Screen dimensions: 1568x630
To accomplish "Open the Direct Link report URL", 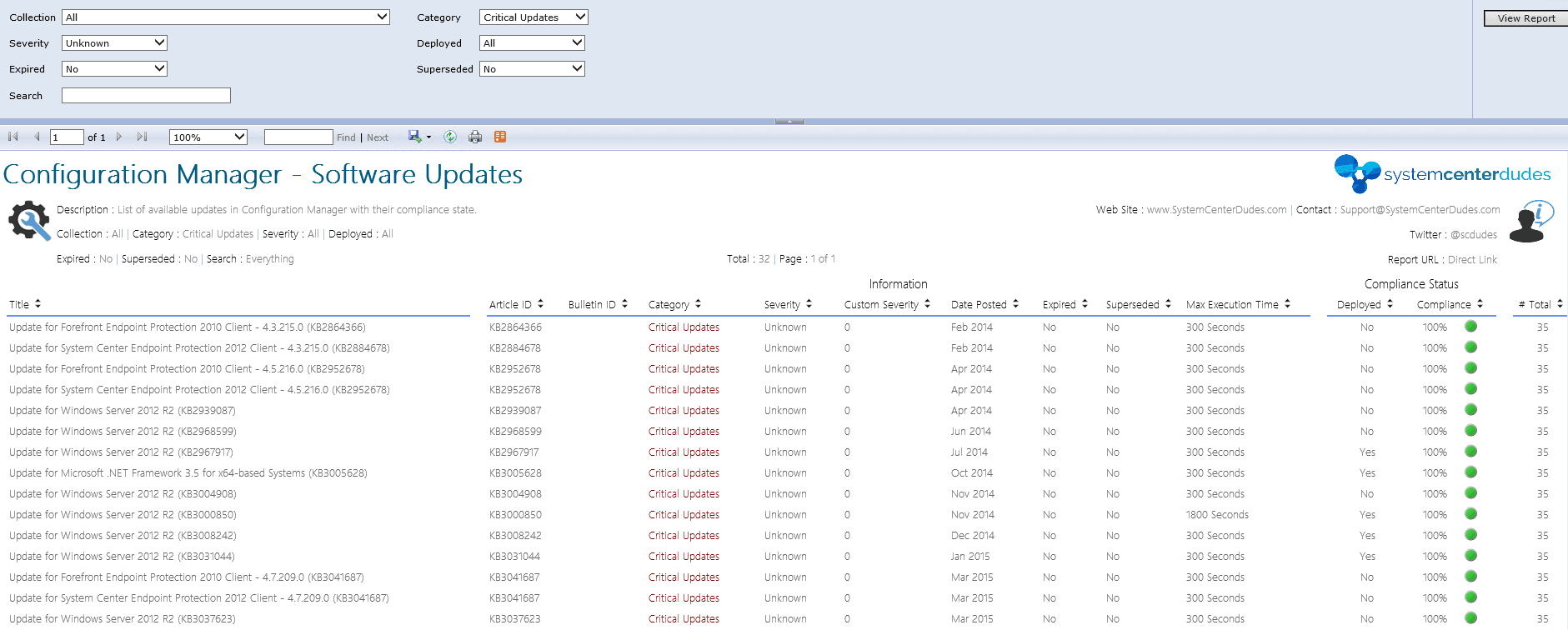I will [1472, 260].
